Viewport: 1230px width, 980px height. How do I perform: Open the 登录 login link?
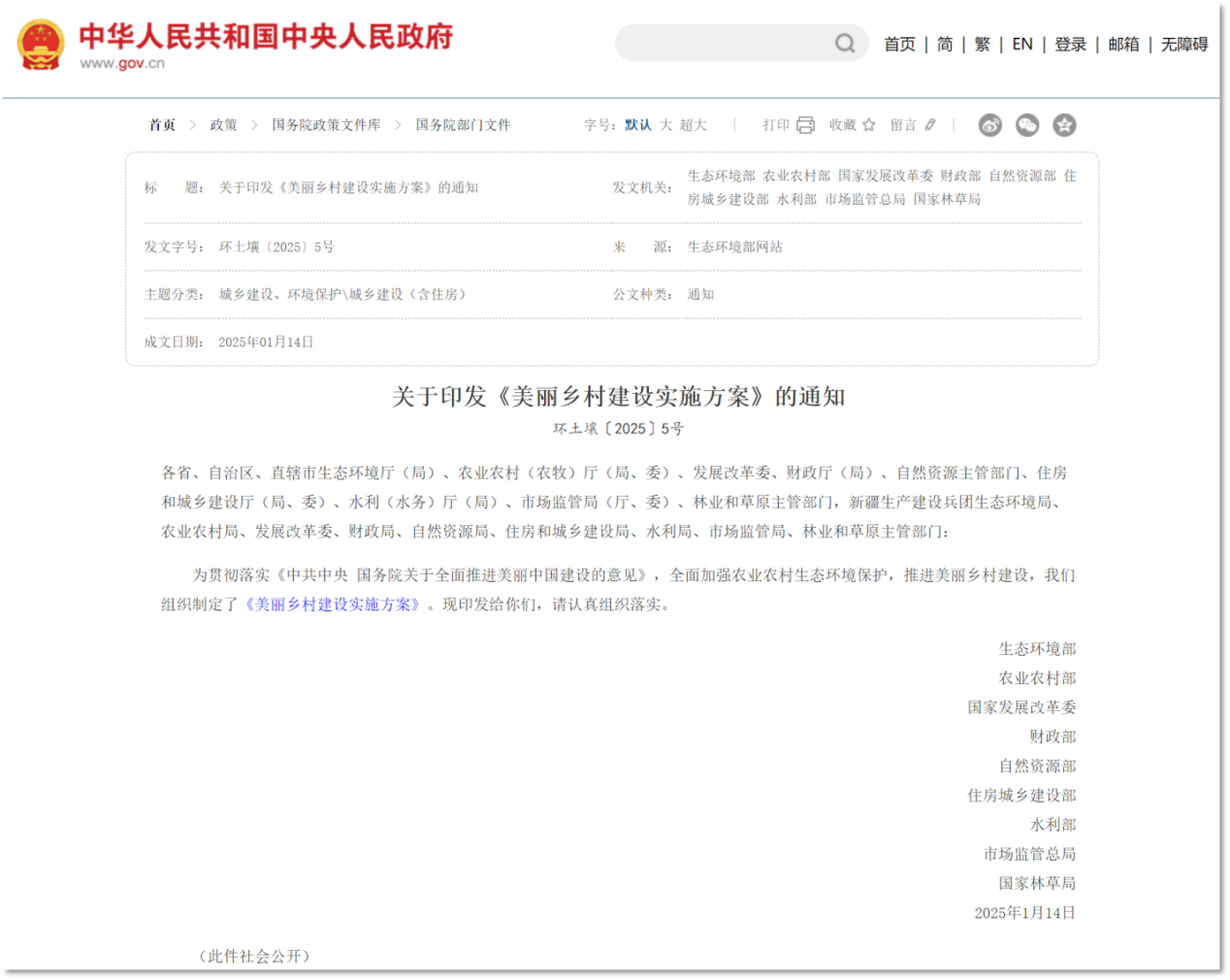1070,45
